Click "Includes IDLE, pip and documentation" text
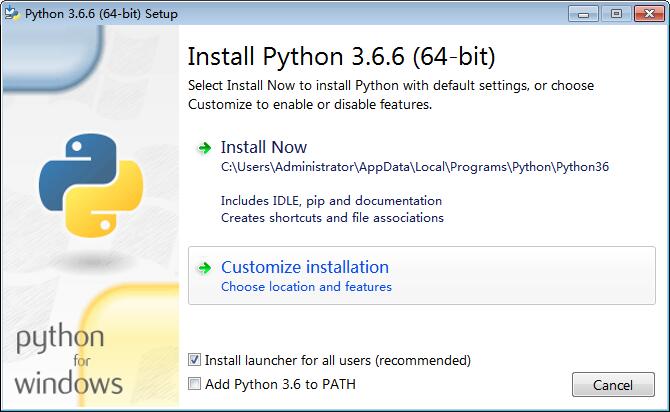Image resolution: width=670 pixels, height=412 pixels. [x=331, y=200]
